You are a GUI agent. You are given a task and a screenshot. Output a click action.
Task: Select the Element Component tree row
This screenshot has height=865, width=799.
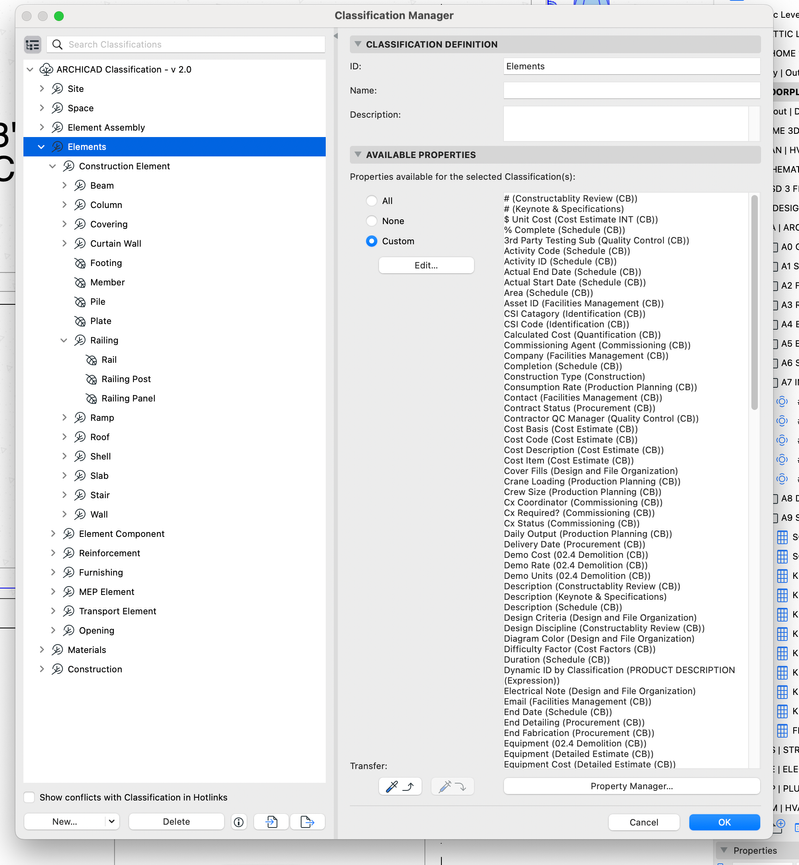[x=174, y=534]
